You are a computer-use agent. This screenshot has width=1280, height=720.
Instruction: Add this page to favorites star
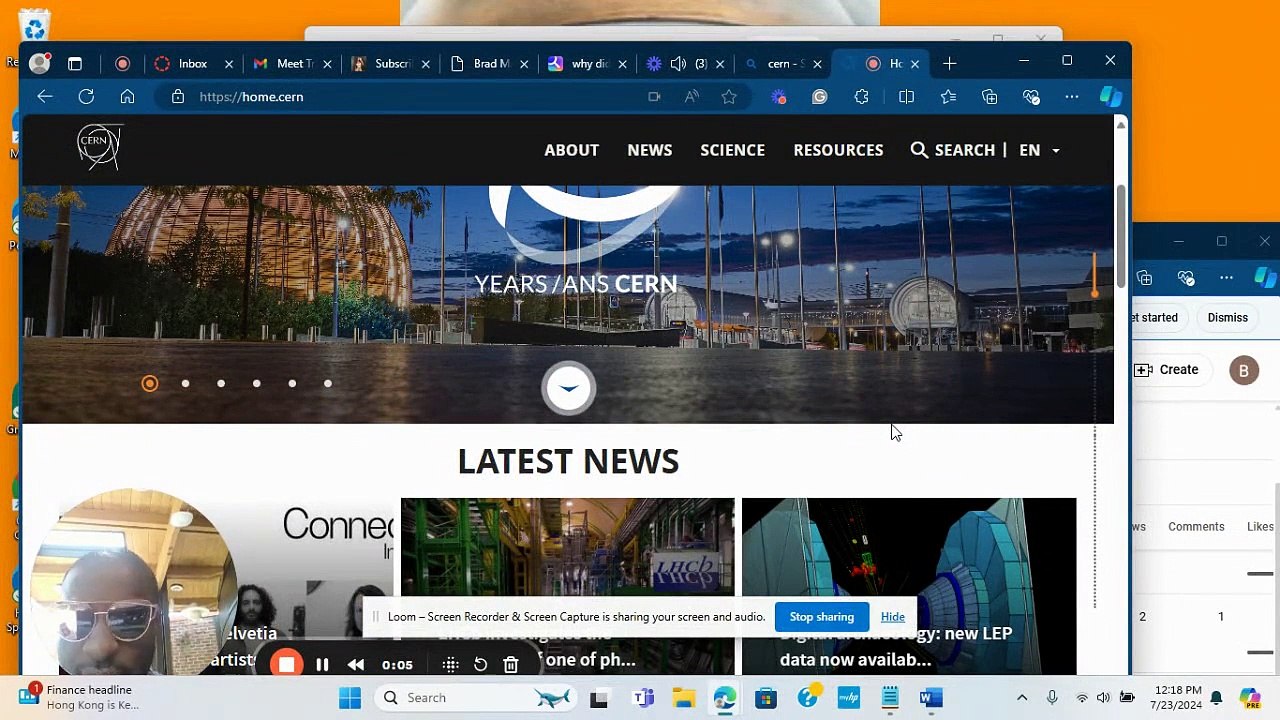coord(729,97)
